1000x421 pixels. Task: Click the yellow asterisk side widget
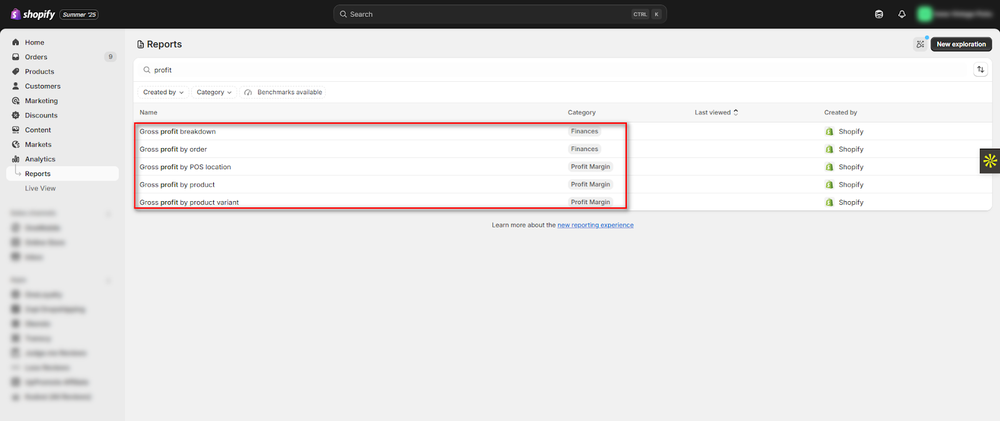point(990,161)
